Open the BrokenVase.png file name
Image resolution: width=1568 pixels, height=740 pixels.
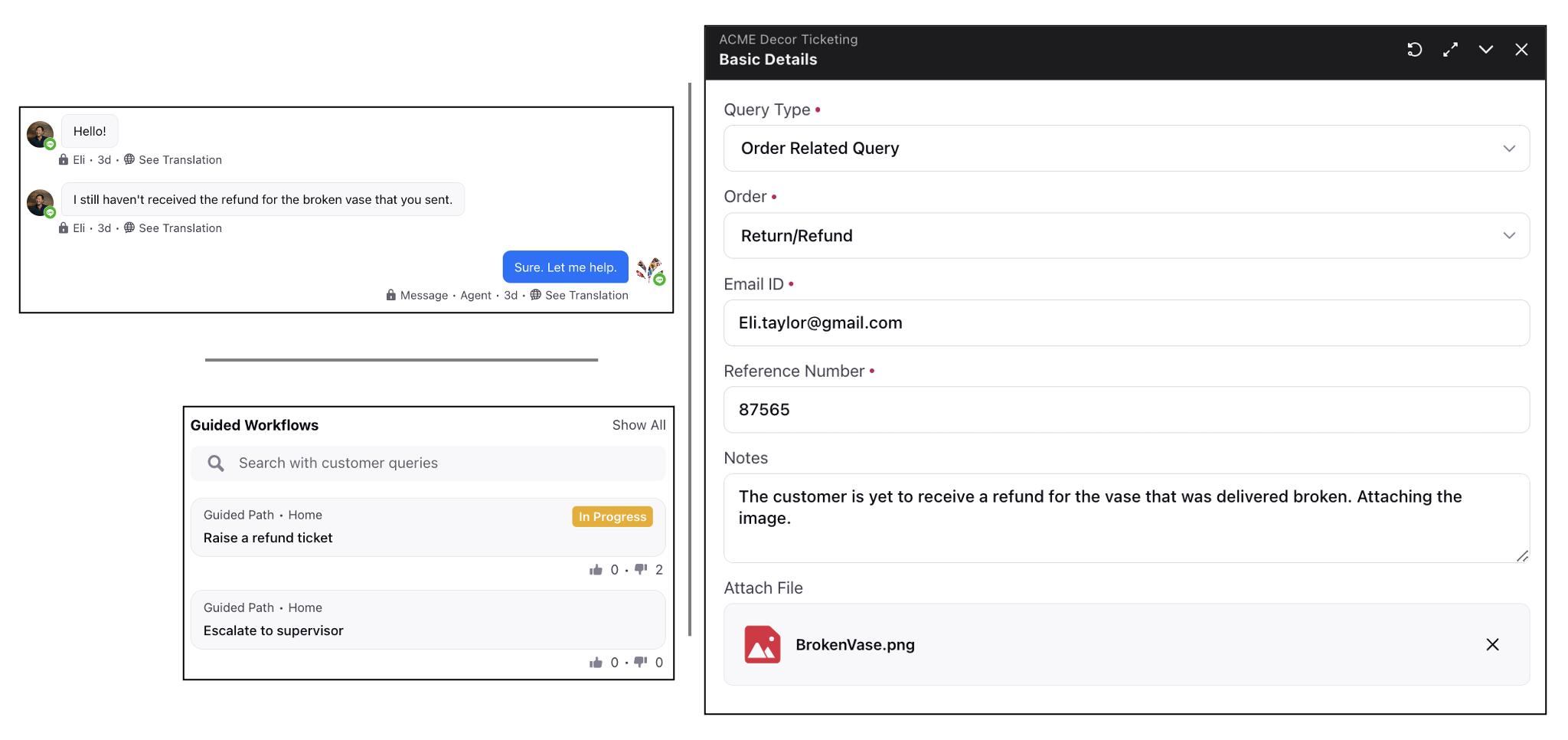coord(855,645)
